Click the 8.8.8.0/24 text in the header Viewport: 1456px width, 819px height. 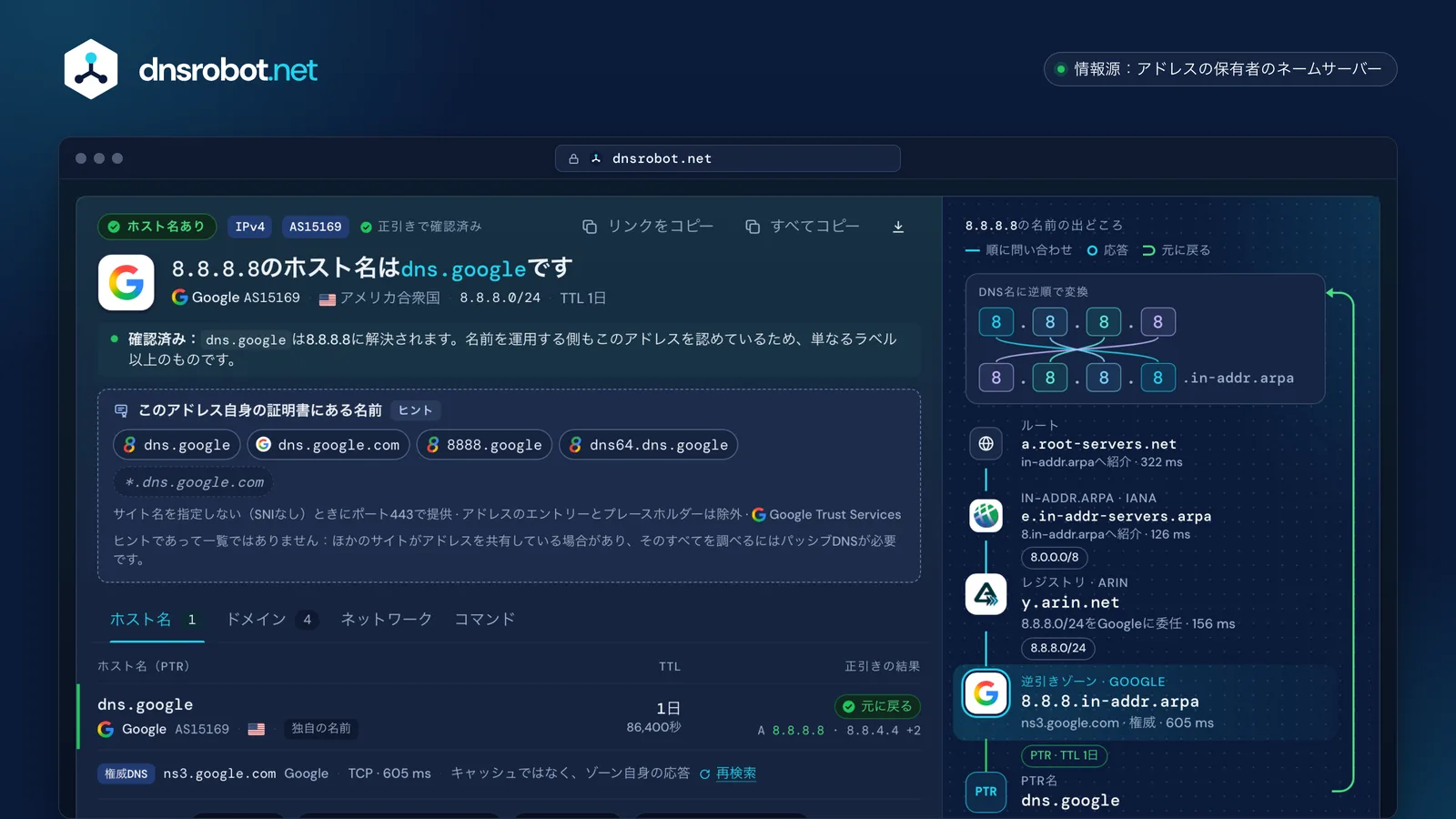(500, 298)
